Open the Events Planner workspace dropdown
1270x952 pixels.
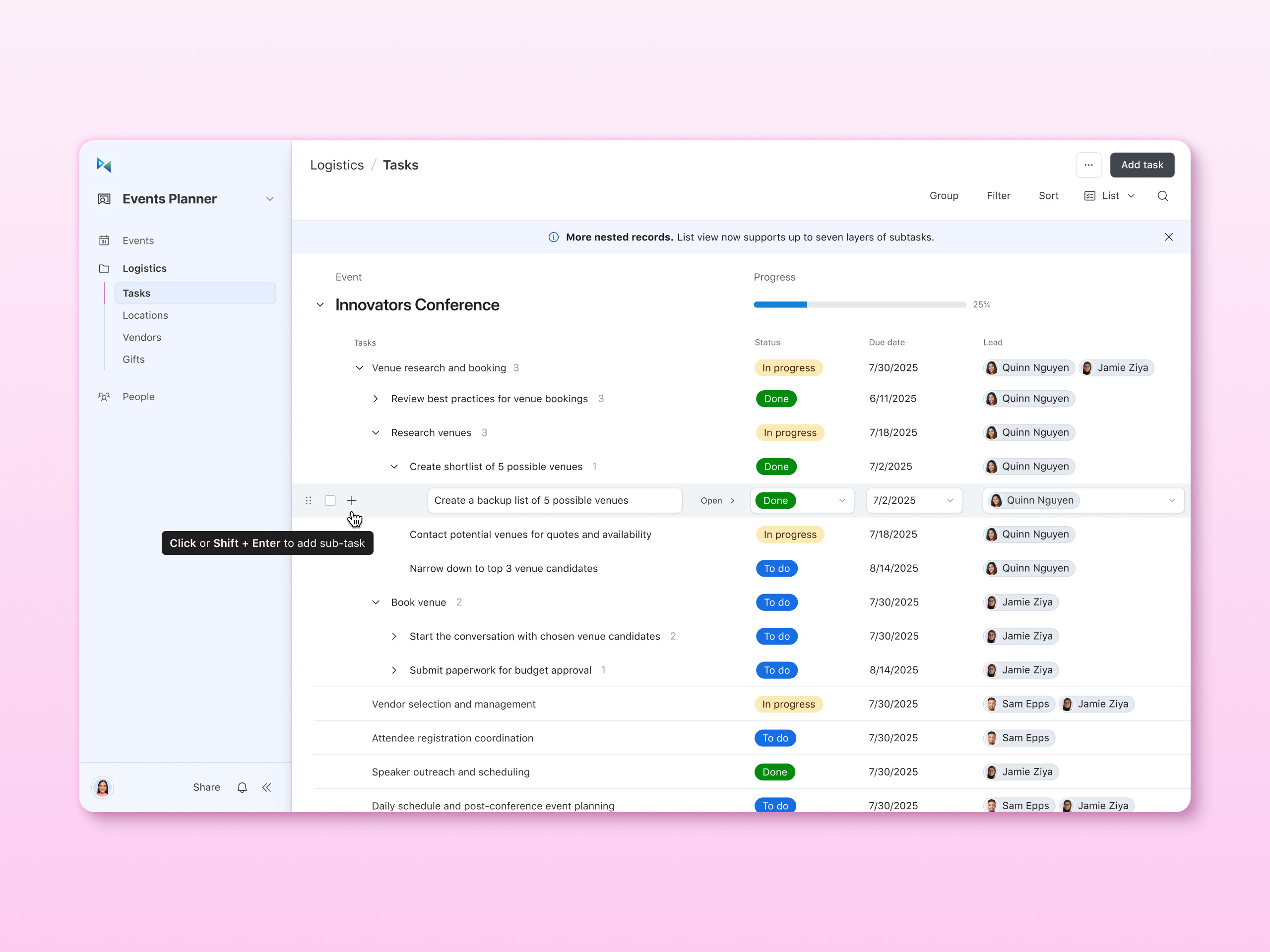pos(269,199)
